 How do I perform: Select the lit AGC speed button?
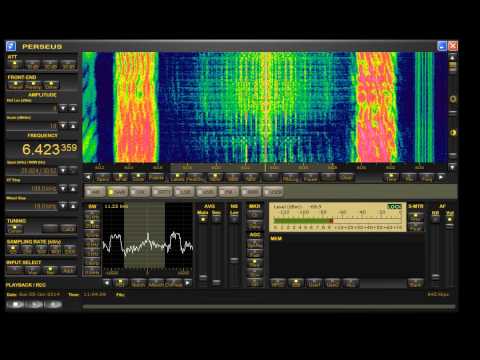[255, 263]
